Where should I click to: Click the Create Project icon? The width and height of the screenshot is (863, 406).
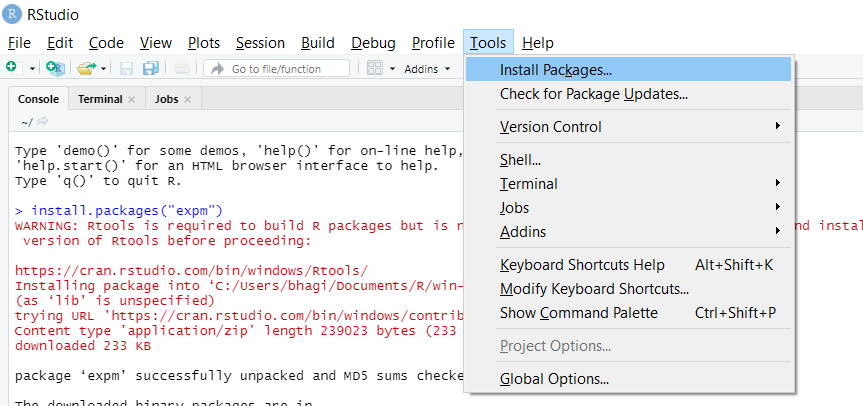(56, 68)
